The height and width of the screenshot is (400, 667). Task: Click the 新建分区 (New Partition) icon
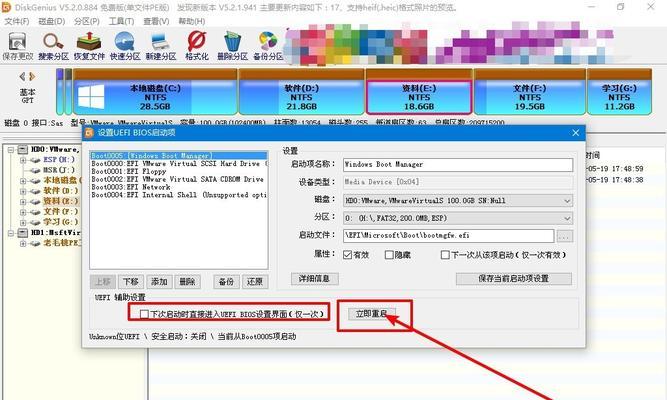(x=160, y=46)
